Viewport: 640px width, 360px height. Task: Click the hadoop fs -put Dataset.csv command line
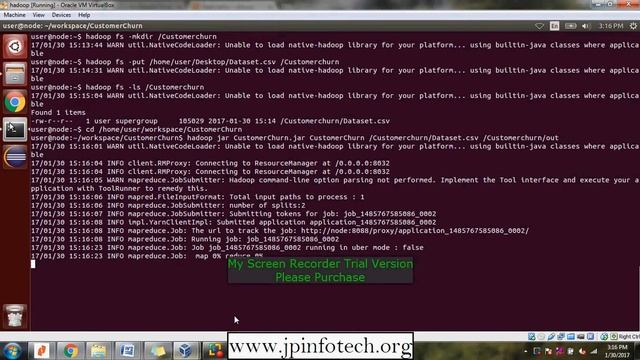click(212, 62)
